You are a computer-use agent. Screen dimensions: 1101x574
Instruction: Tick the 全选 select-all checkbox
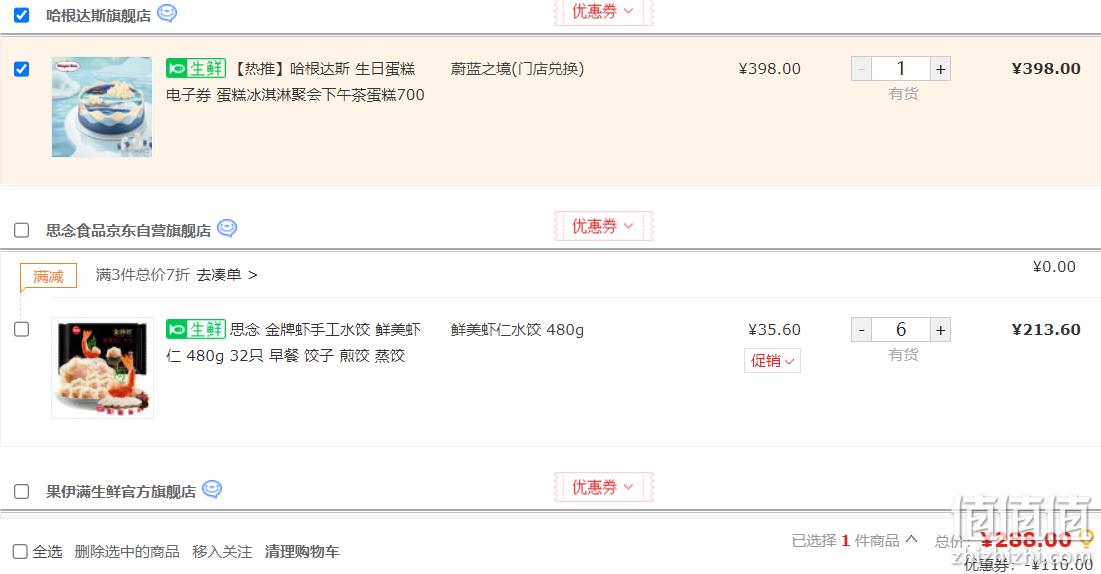point(20,552)
